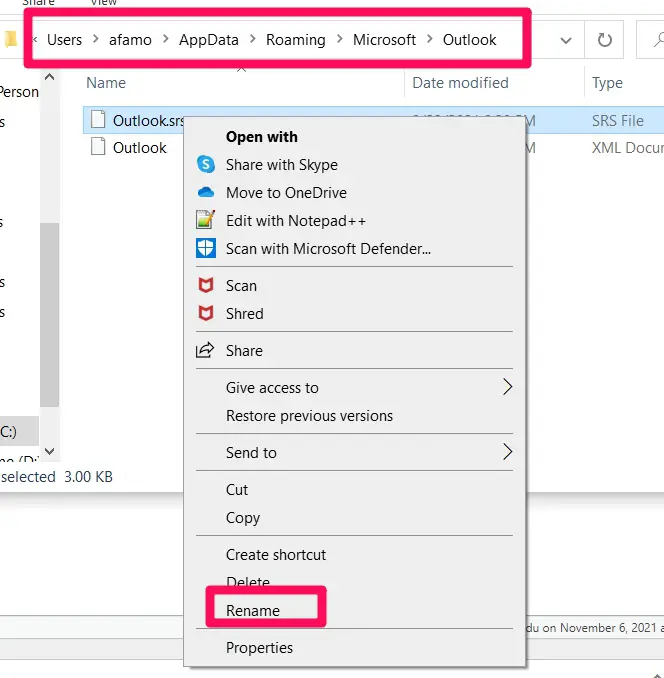
Task: Click Users in the breadcrumb path
Action: 64,39
